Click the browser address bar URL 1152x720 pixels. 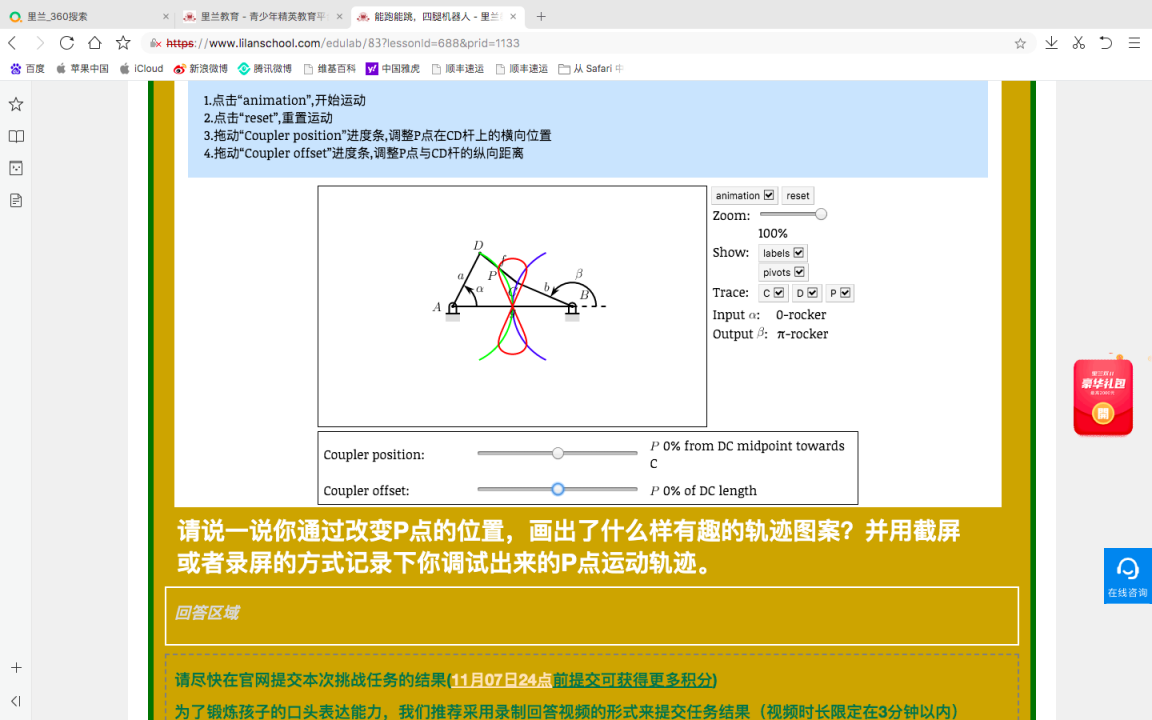coord(342,43)
